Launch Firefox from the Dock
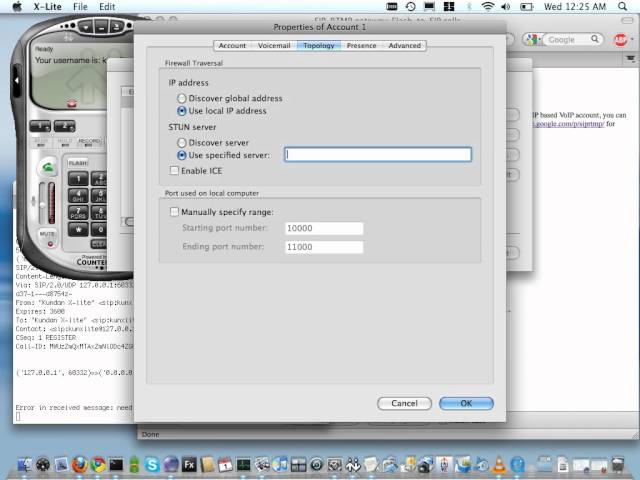640x480 pixels. click(80, 465)
